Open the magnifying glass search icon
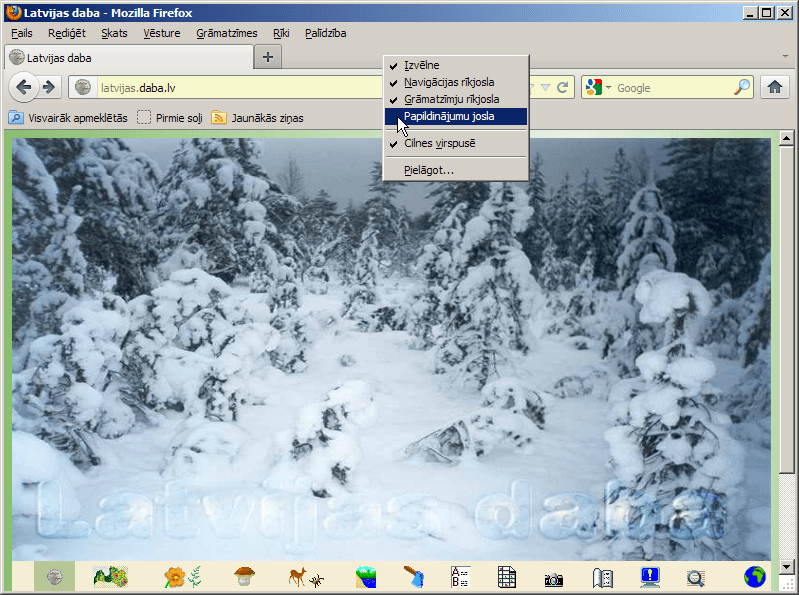The image size is (799, 595). (x=696, y=578)
